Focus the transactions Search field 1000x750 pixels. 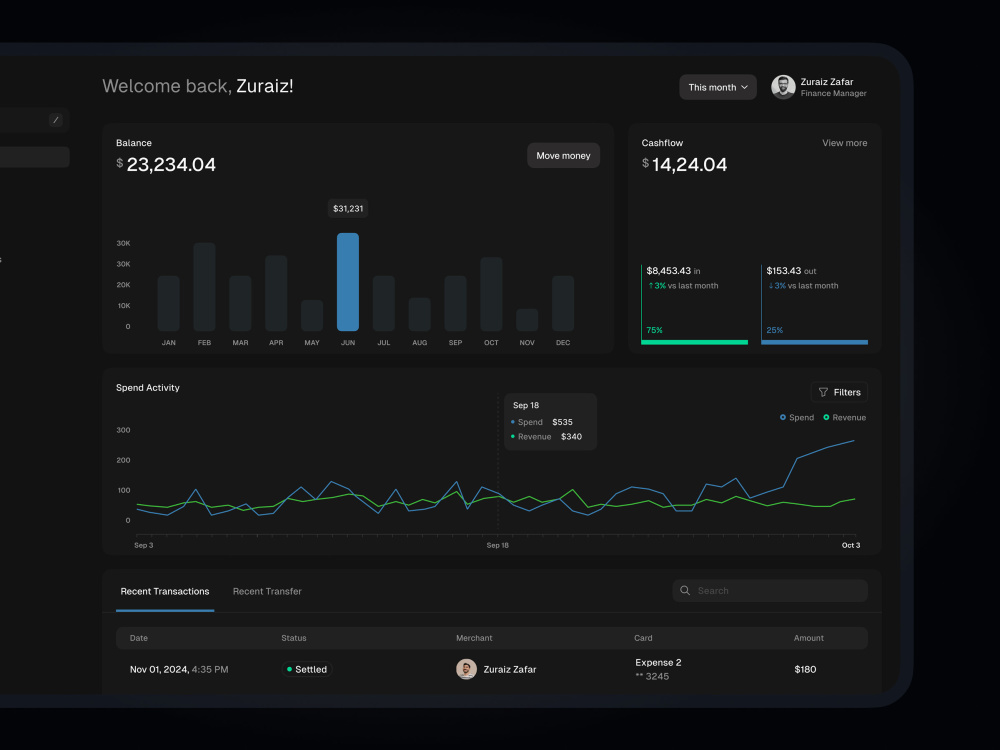[x=770, y=591]
